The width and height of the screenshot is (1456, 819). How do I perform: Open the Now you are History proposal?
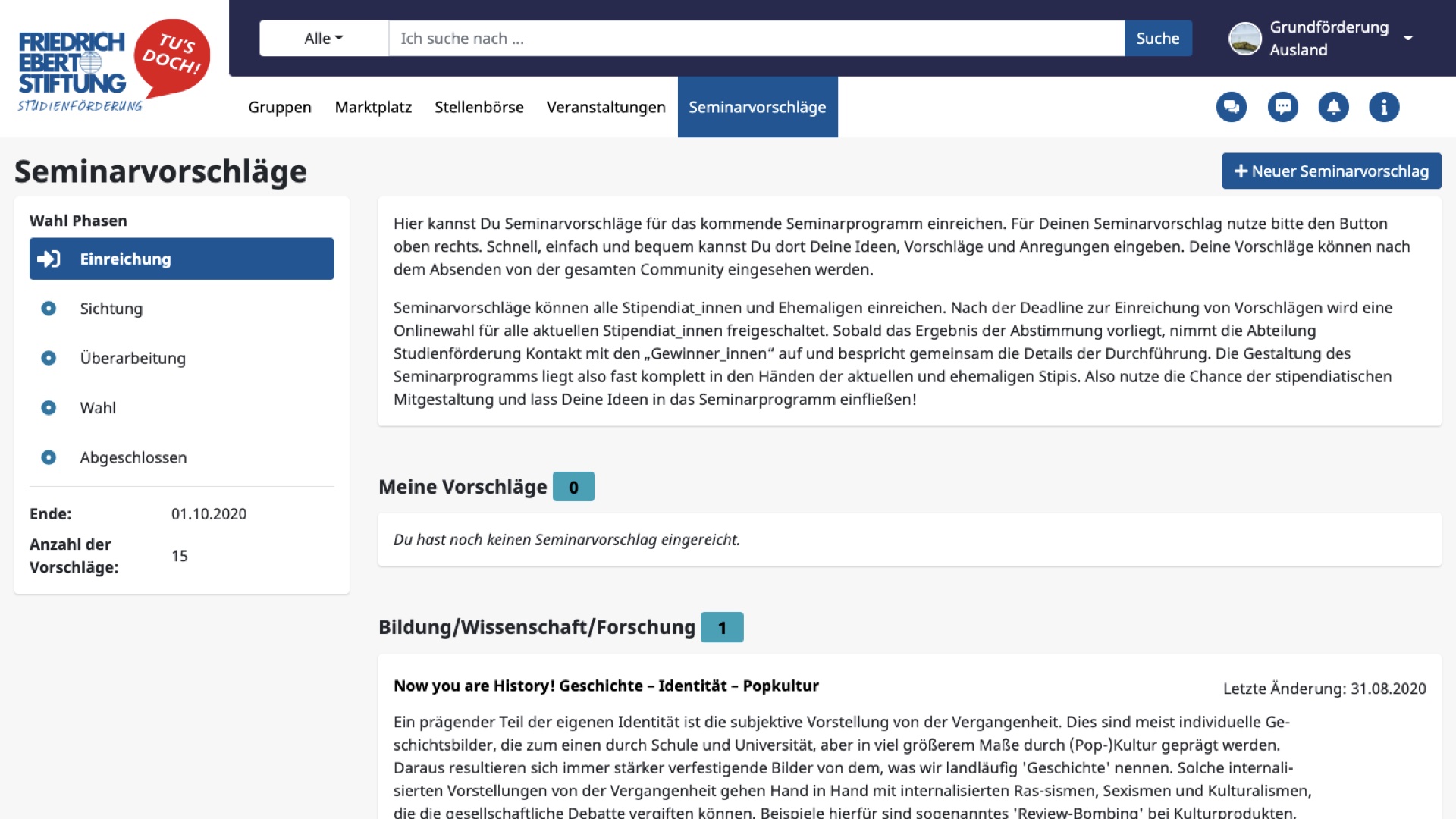606,686
